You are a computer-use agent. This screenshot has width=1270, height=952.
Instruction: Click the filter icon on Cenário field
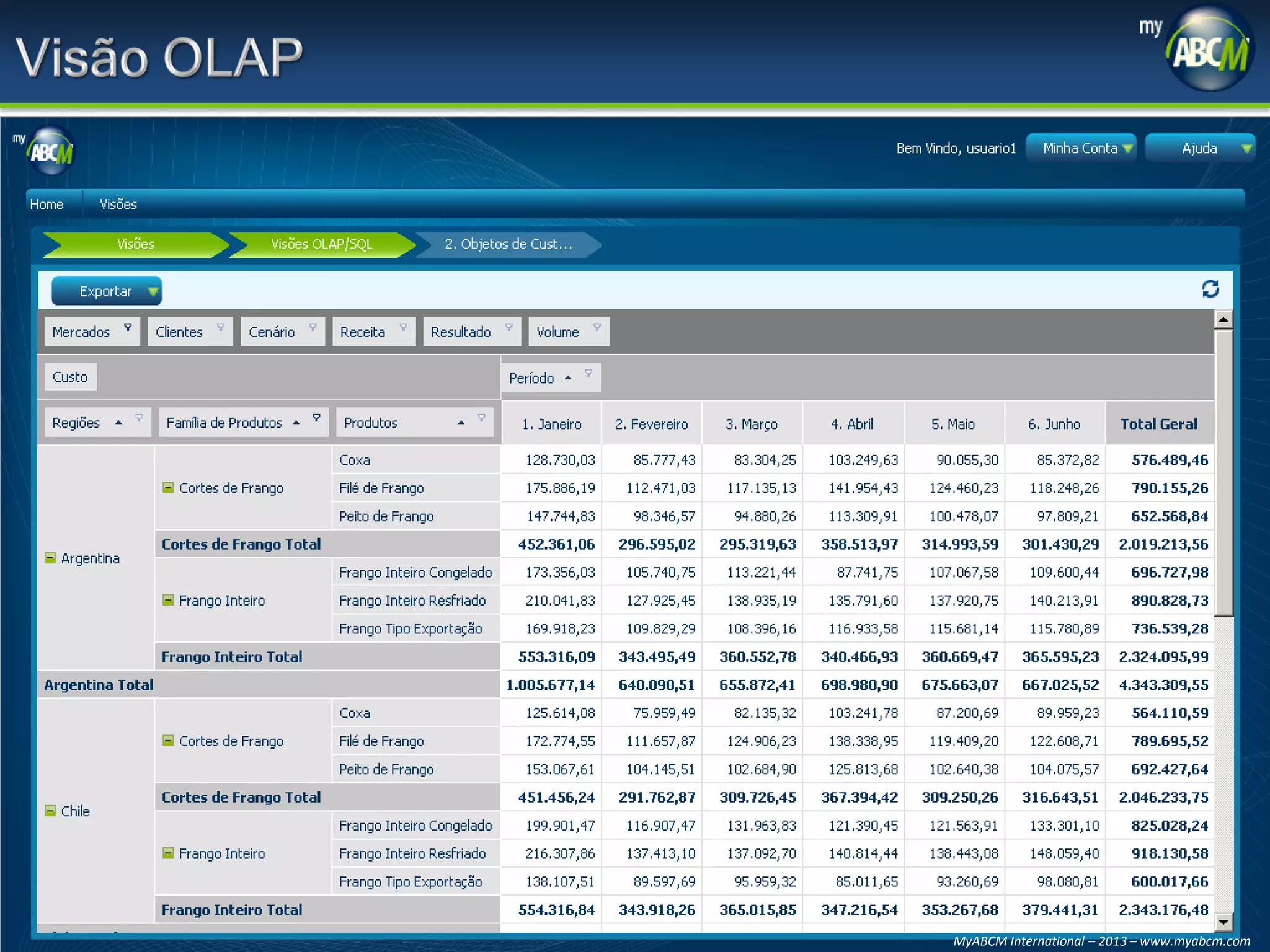[313, 327]
